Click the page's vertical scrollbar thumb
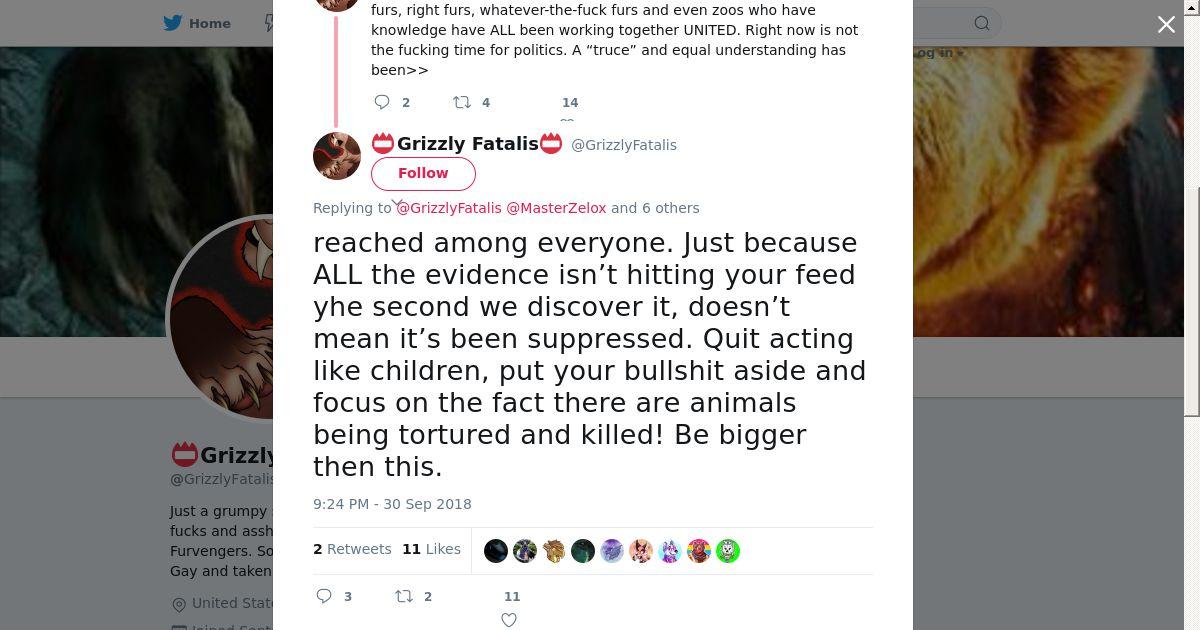This screenshot has height=630, width=1200. [x=1191, y=300]
